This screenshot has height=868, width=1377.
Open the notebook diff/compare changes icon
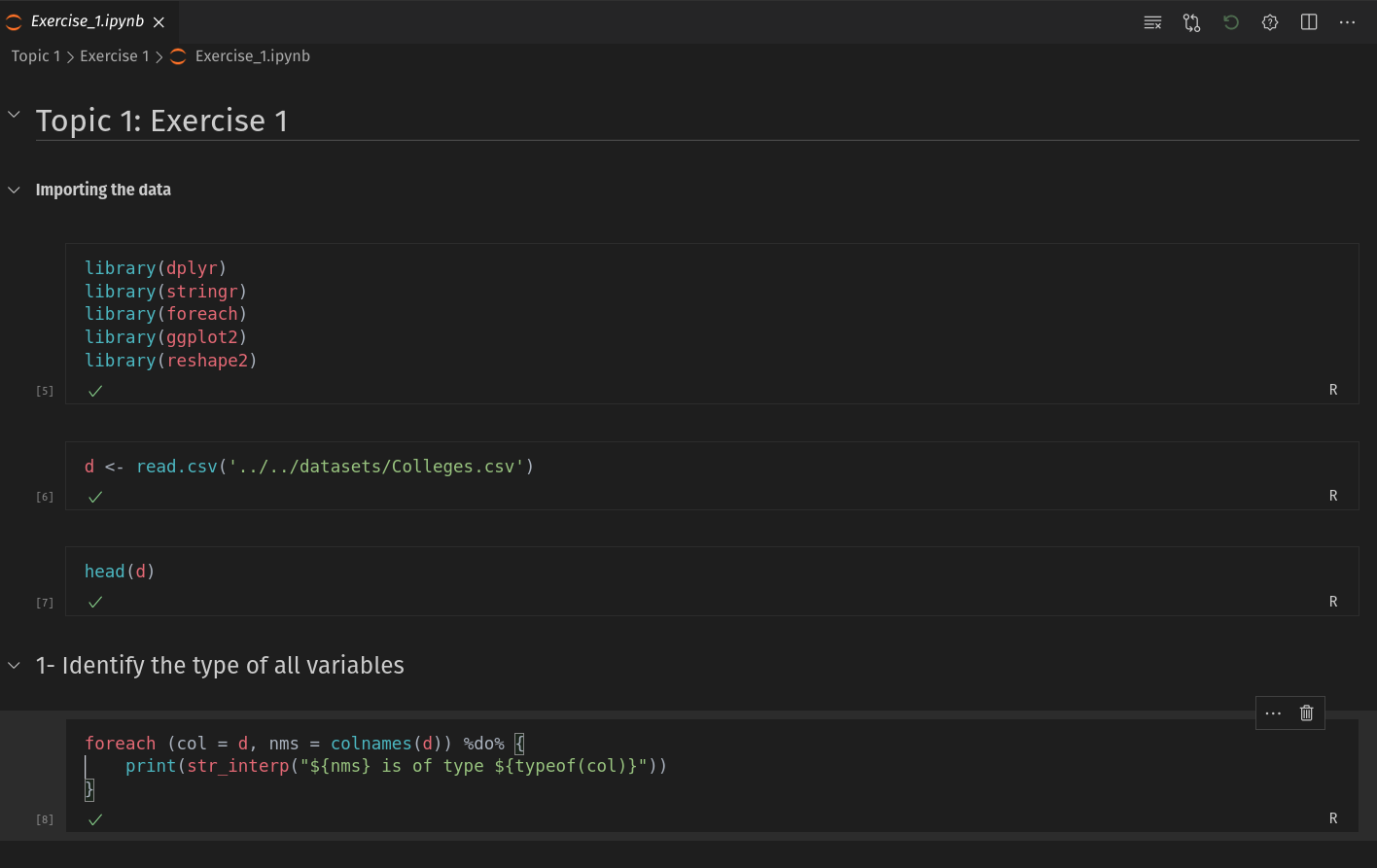(1191, 22)
